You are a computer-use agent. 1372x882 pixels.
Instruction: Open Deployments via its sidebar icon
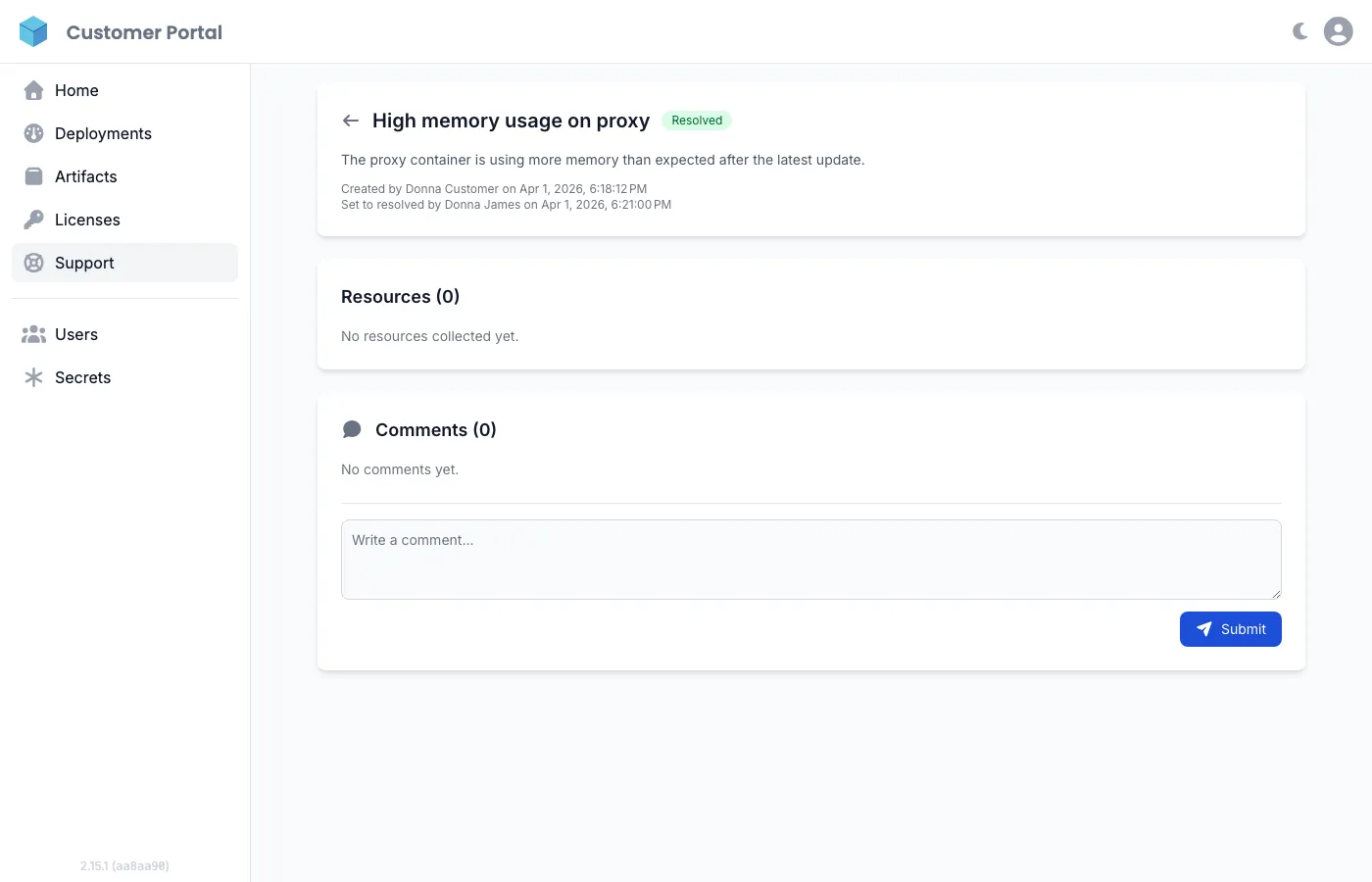click(33, 133)
